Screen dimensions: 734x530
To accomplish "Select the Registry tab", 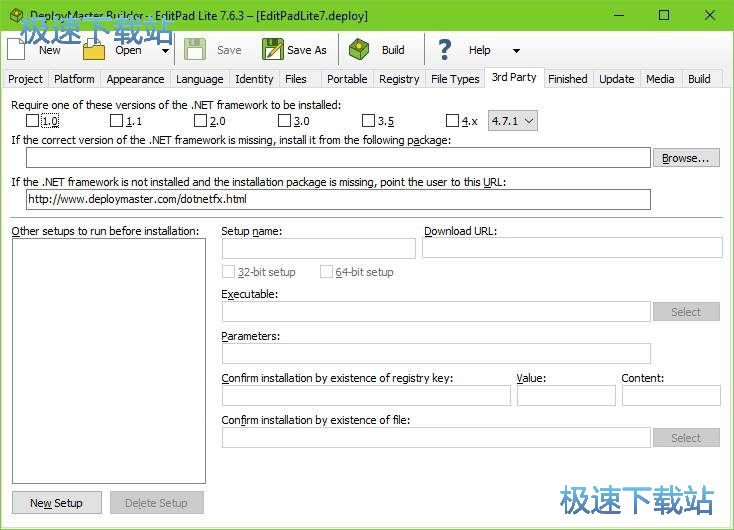I will click(x=399, y=79).
